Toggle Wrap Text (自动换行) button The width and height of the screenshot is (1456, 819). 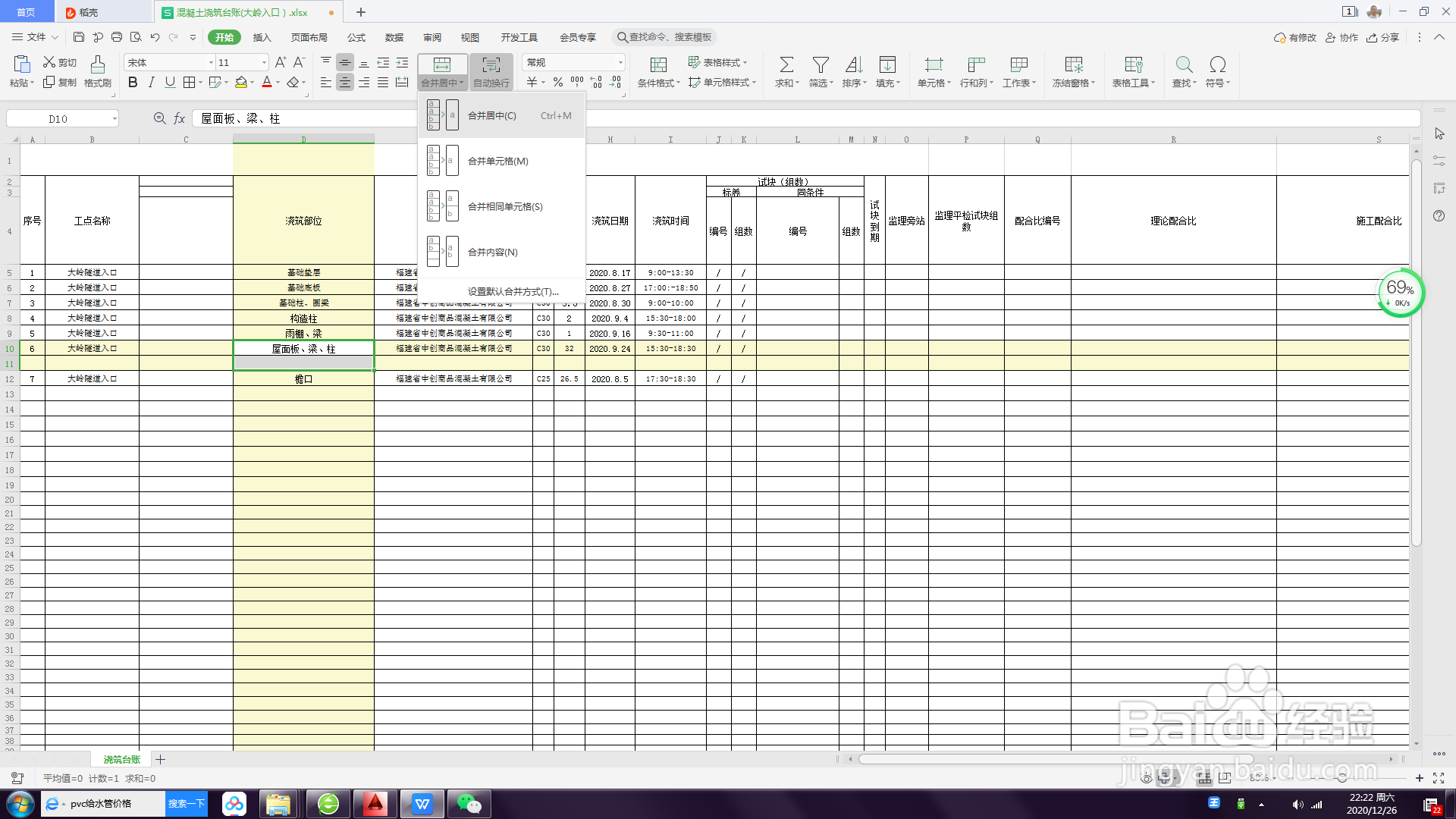click(x=491, y=72)
